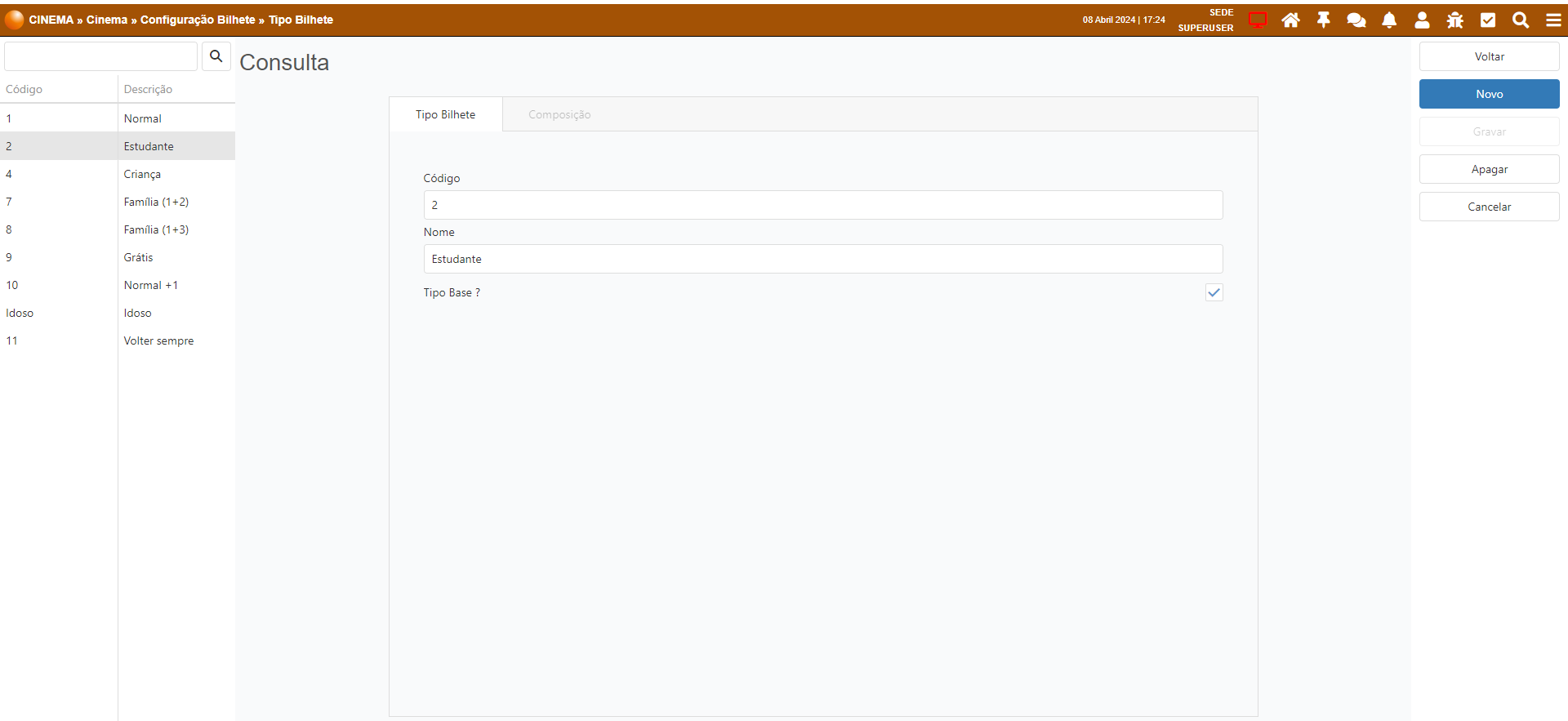
Task: Click the bug report icon
Action: (1455, 20)
